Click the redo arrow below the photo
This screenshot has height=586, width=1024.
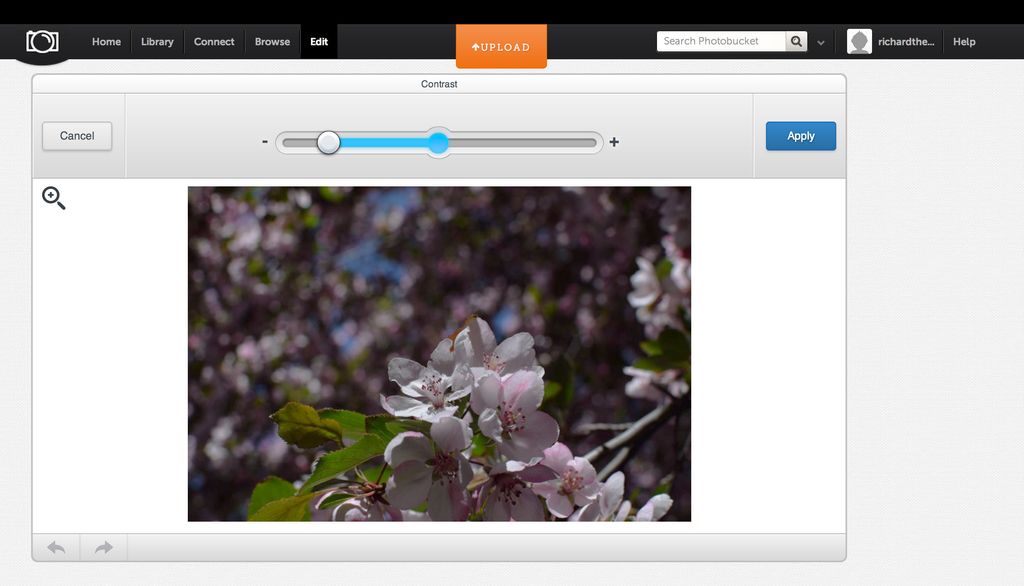point(102,547)
